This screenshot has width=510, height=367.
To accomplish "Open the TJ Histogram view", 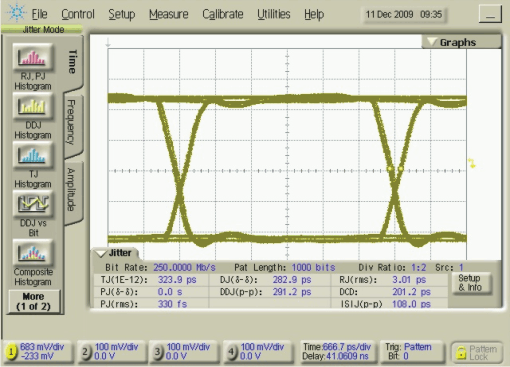I will (33, 155).
